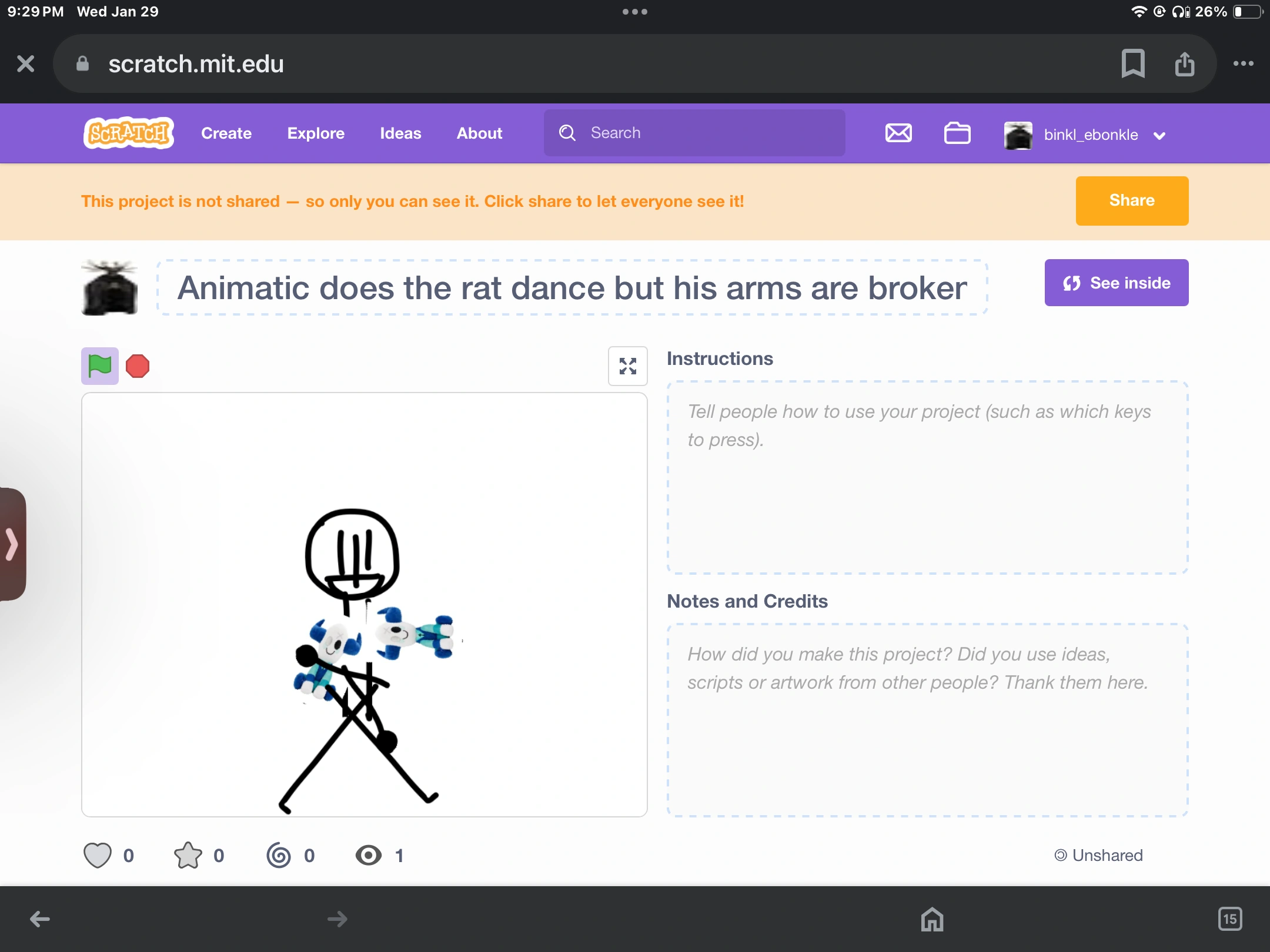The height and width of the screenshot is (952, 1270).
Task: Click the Scratch logo
Action: click(x=129, y=133)
